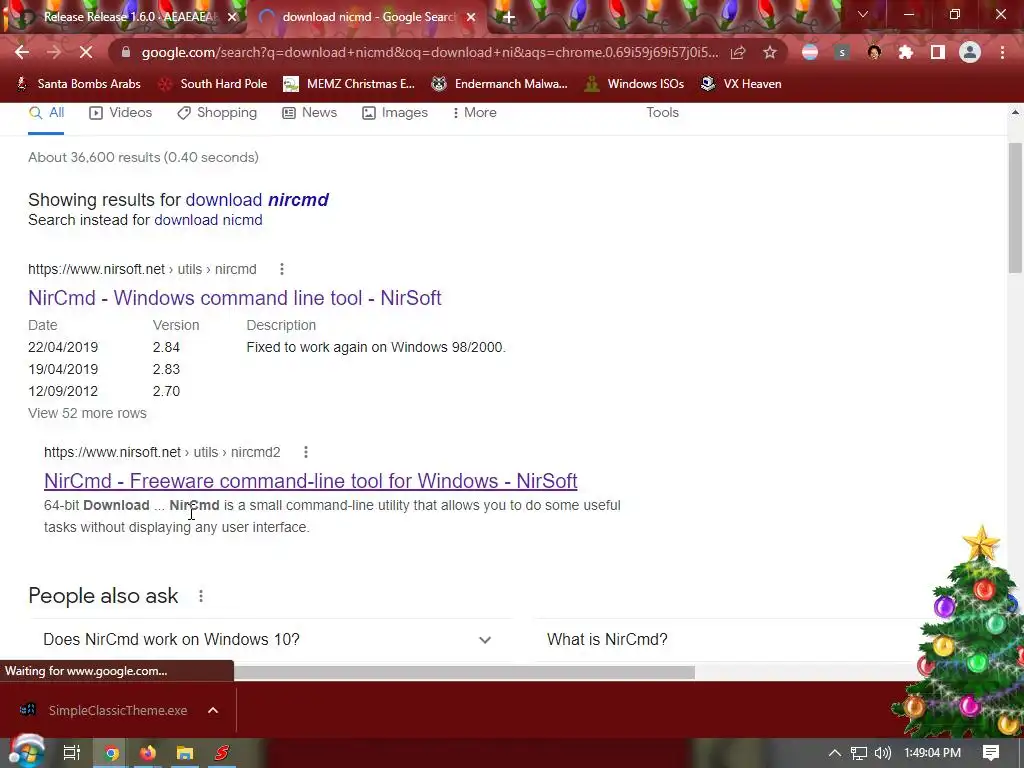The image size is (1024, 768).
Task: Select the All search tab
Action: 46,112
